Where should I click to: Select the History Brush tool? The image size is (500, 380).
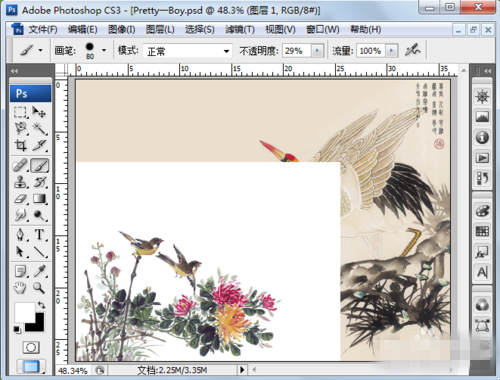coord(39,182)
